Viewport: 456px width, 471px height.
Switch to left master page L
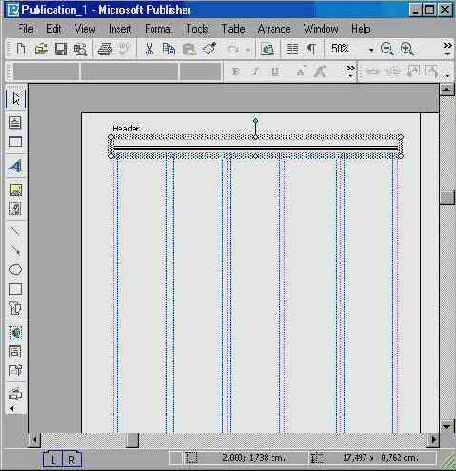[x=53, y=460]
